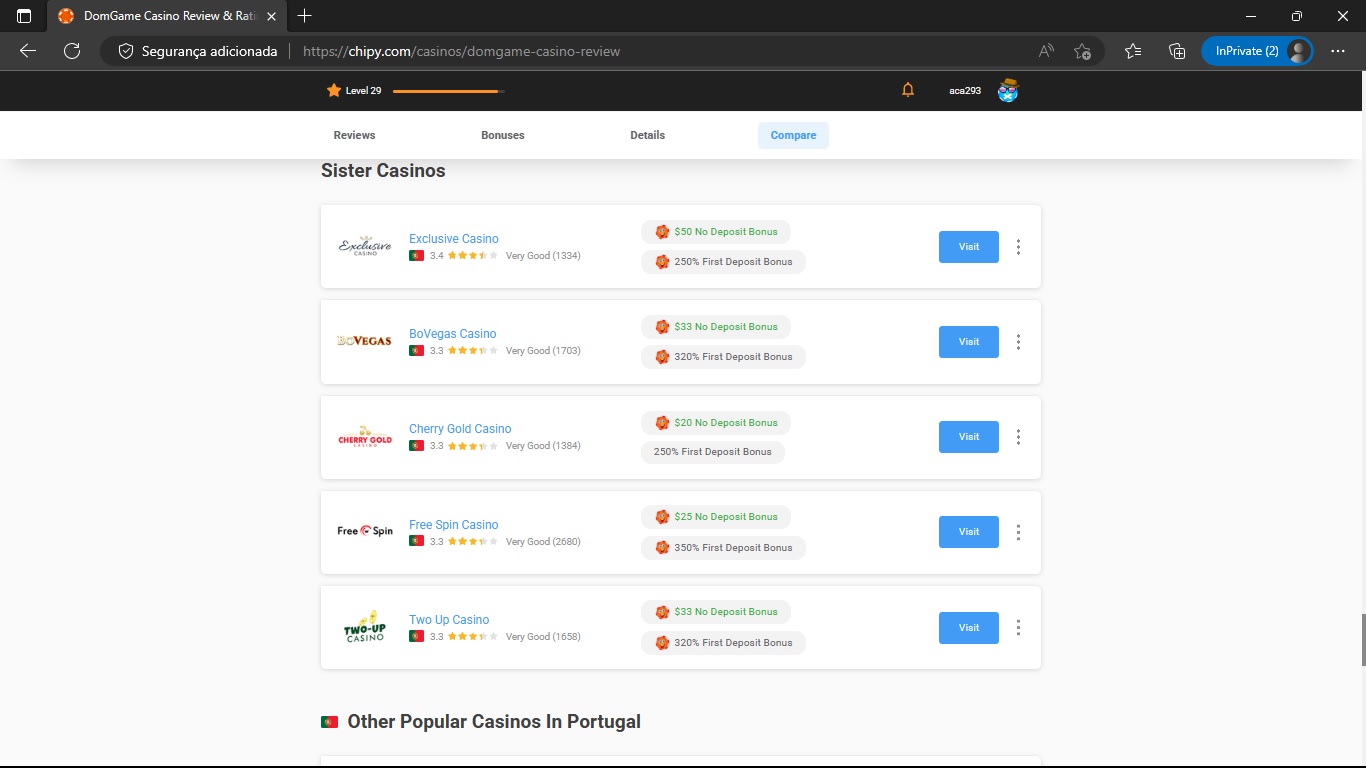The height and width of the screenshot is (768, 1366).
Task: Open the Free Spin Casino link
Action: click(x=453, y=524)
